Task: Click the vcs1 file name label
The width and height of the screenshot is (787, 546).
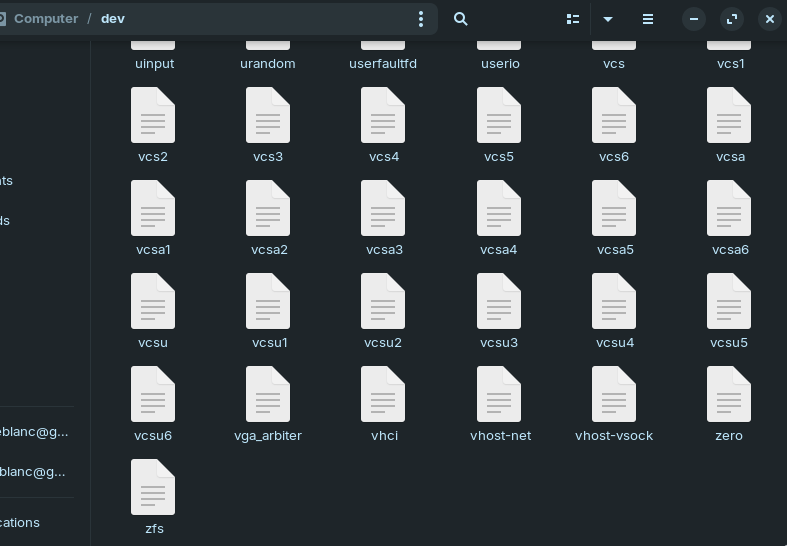Action: pos(730,64)
